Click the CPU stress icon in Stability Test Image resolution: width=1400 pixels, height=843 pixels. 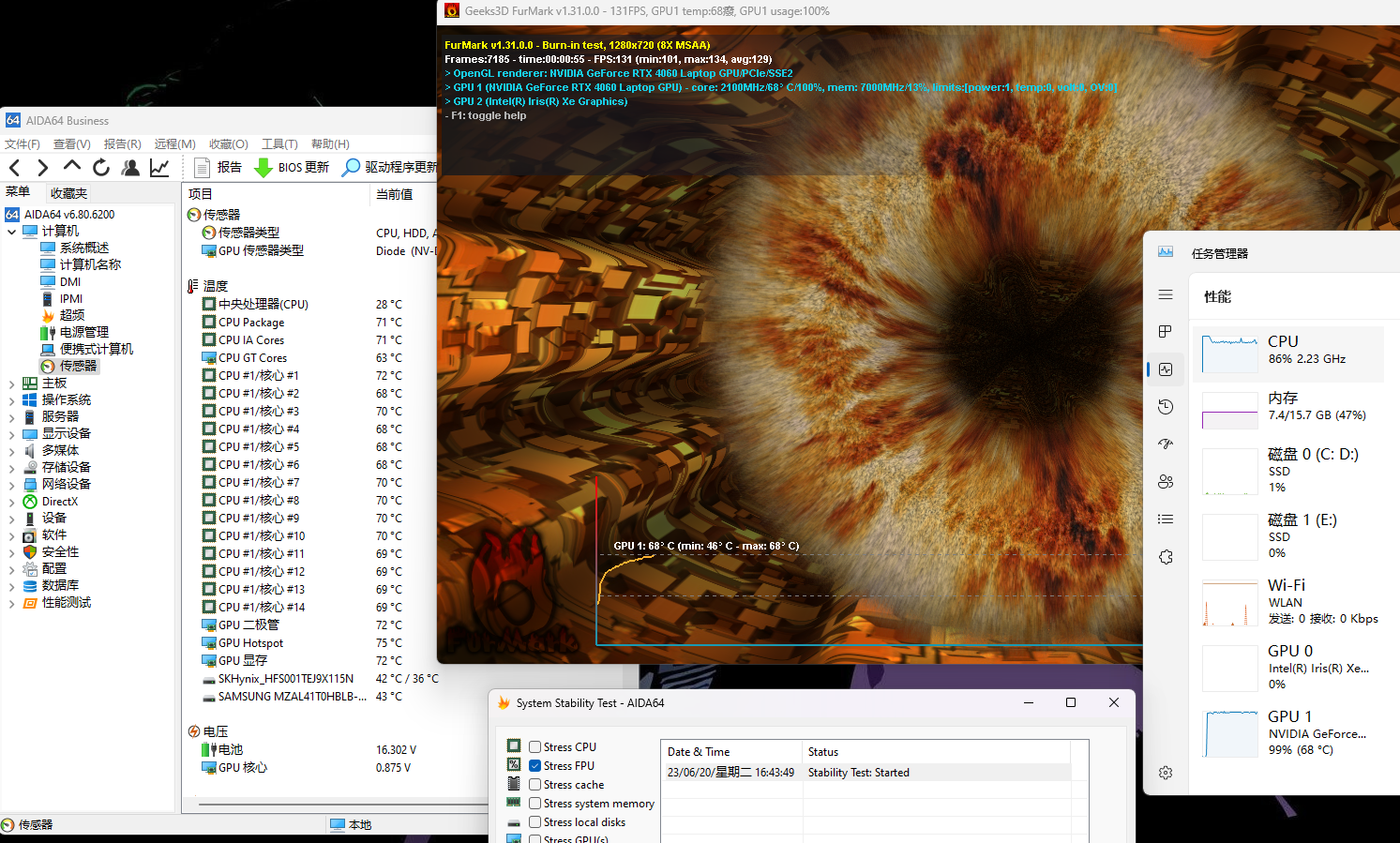[514, 746]
